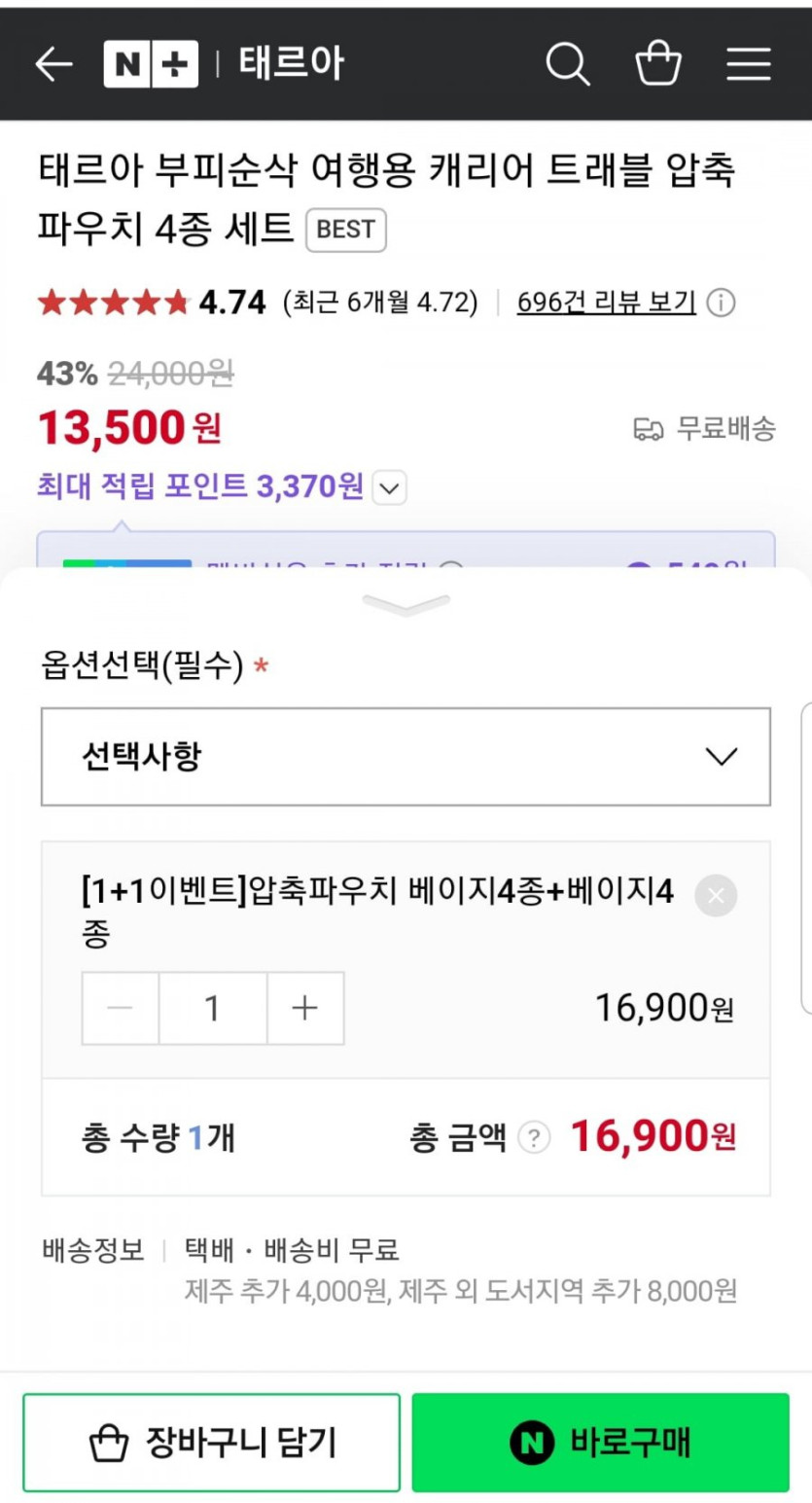This screenshot has height=1503, width=812.
Task: Click the review info circle icon
Action: coord(721,304)
